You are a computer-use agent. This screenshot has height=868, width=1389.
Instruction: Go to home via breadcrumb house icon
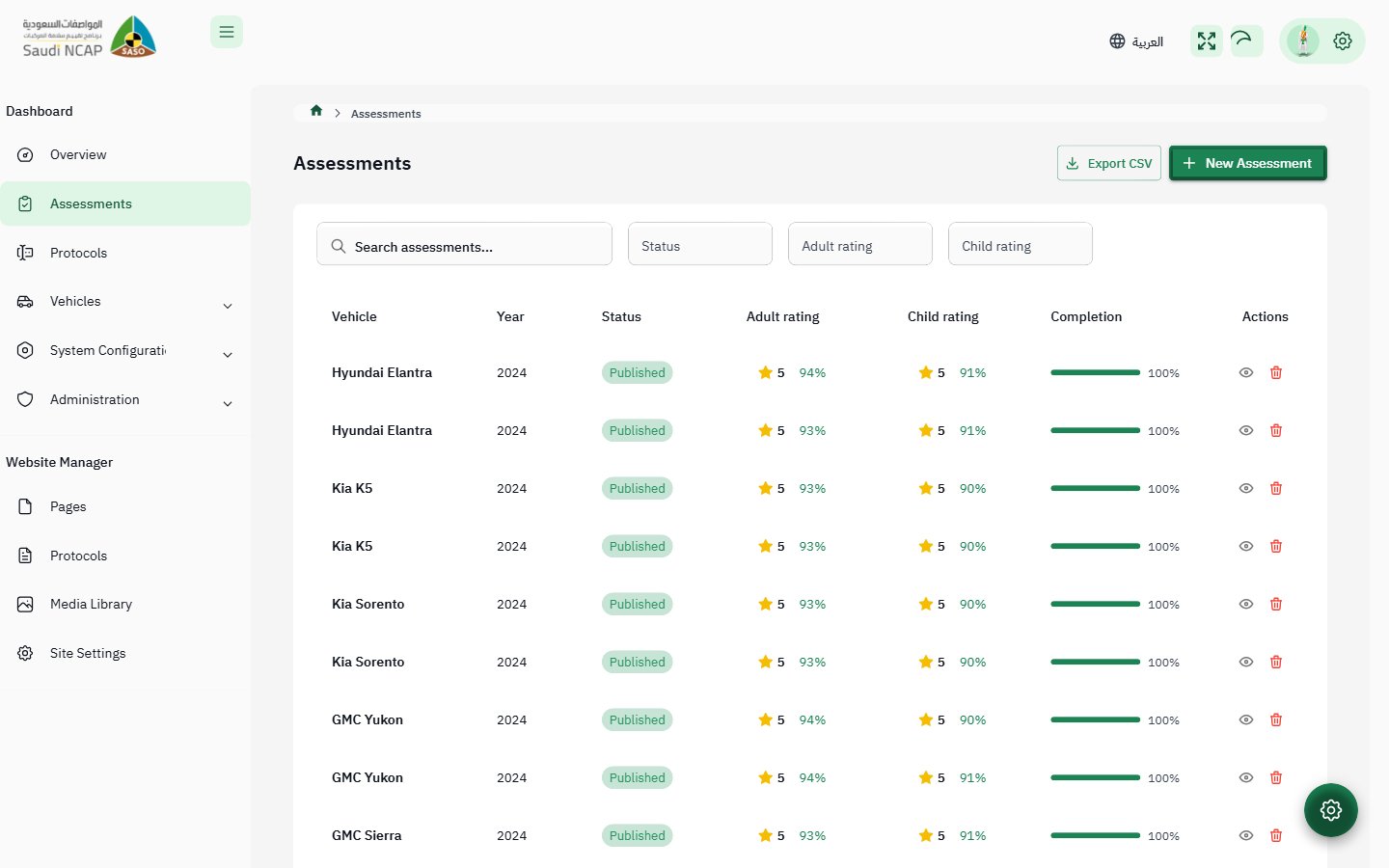316,111
